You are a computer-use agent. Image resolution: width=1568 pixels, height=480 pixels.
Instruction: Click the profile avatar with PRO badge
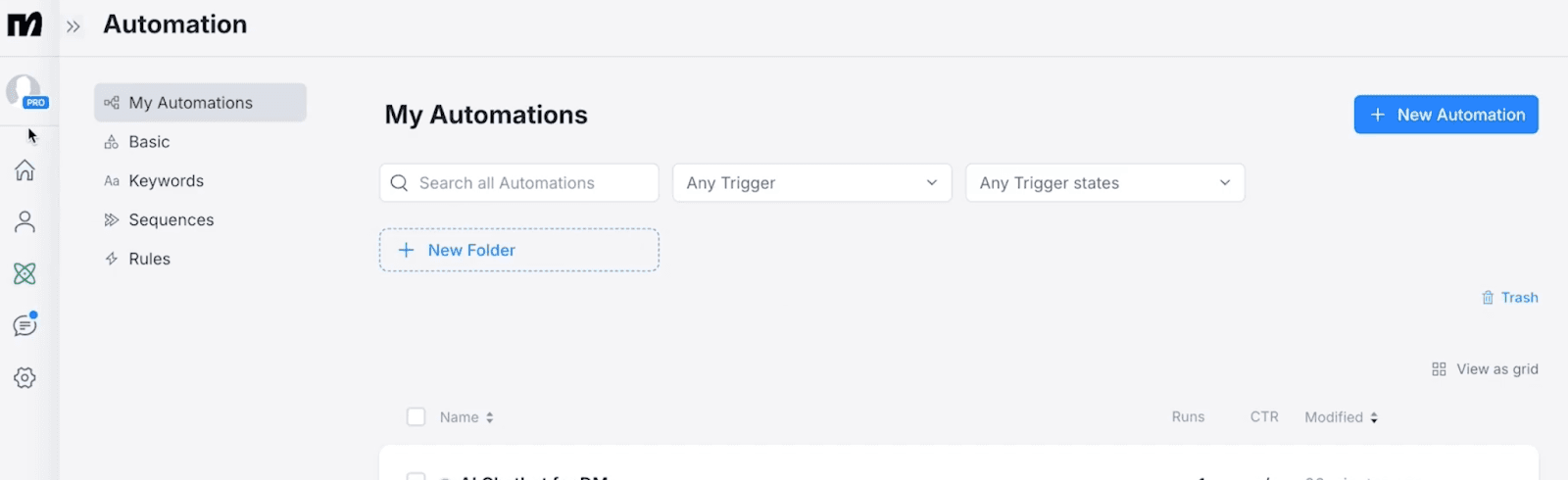click(x=25, y=92)
